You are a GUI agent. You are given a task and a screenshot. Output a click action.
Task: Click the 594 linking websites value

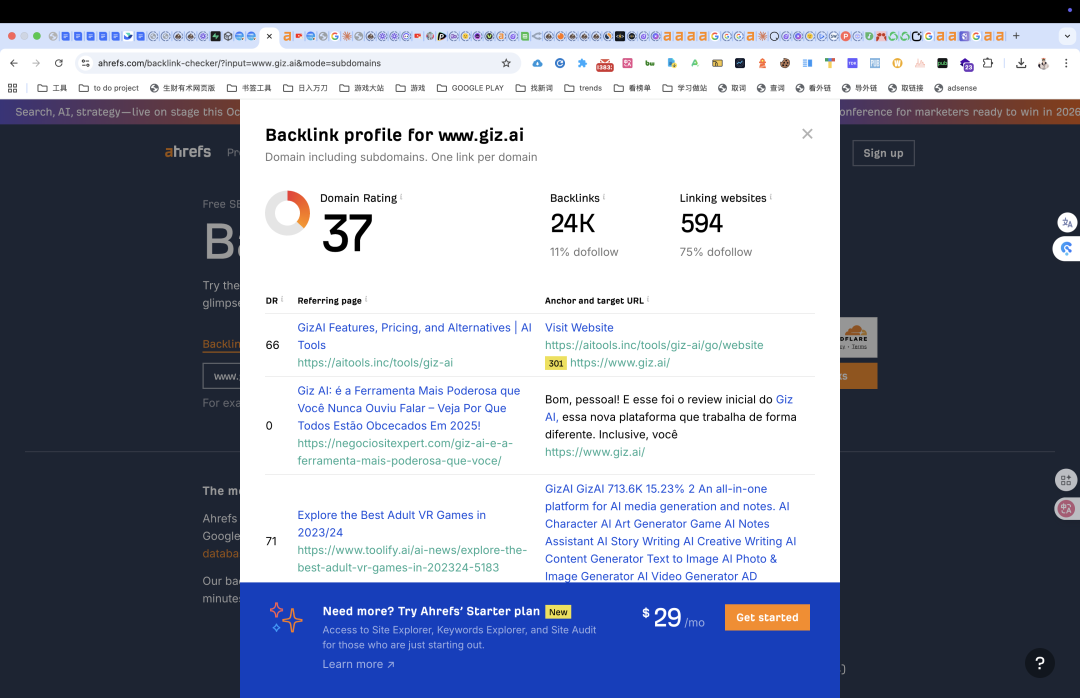701,223
